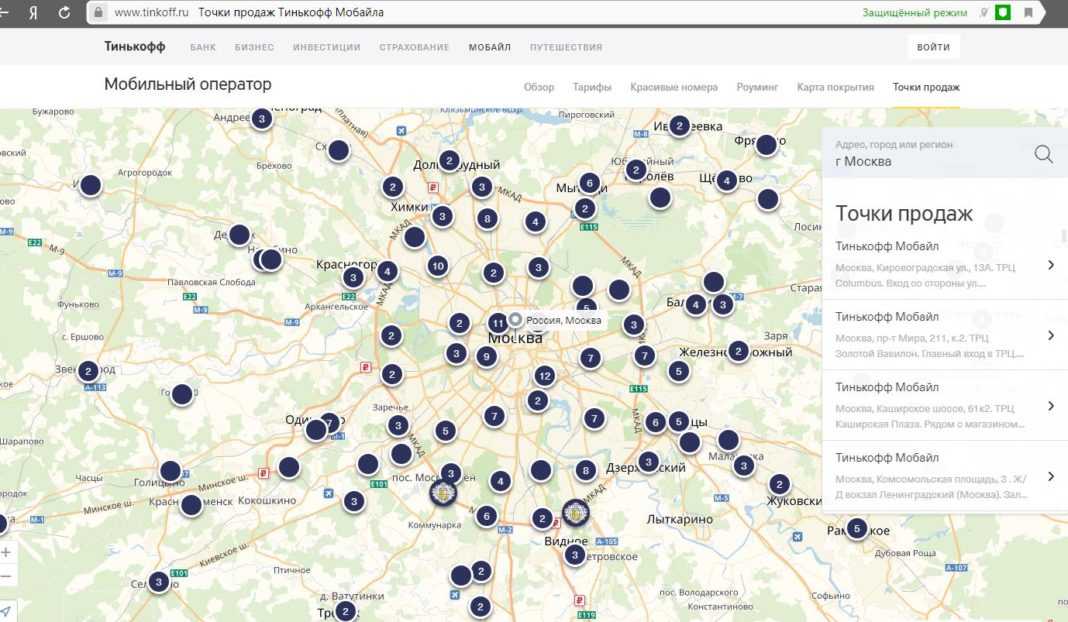Open the БИЗНЕС section in top menu
This screenshot has width=1068, height=622.
254,47
